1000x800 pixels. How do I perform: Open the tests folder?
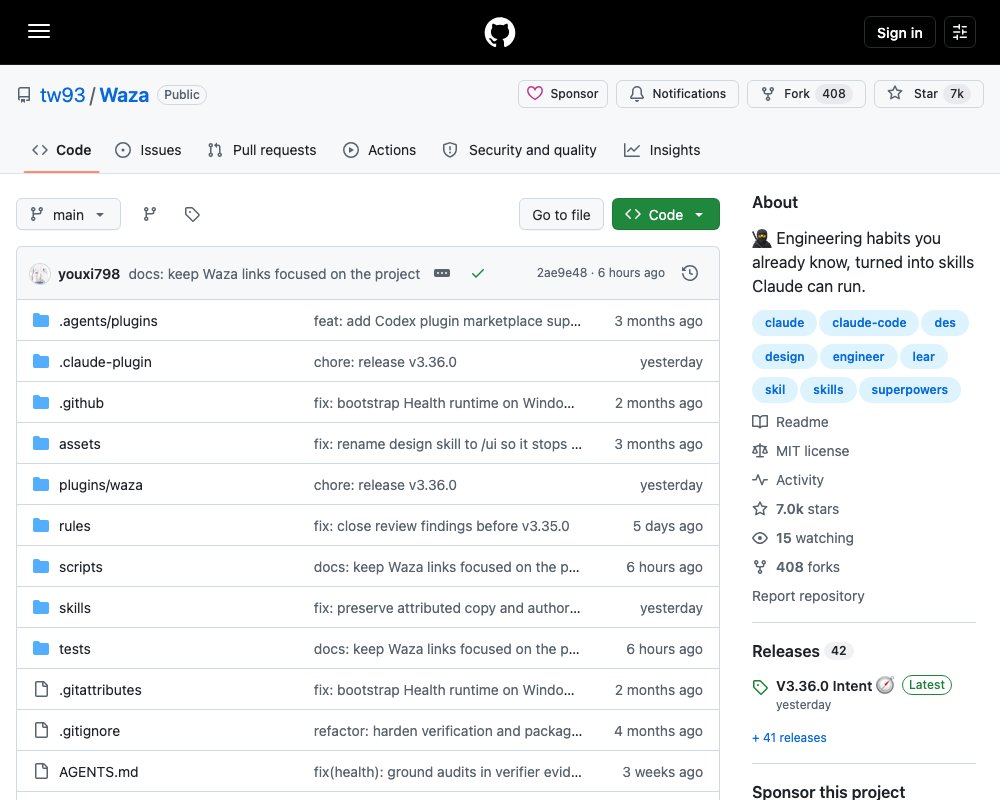75,649
